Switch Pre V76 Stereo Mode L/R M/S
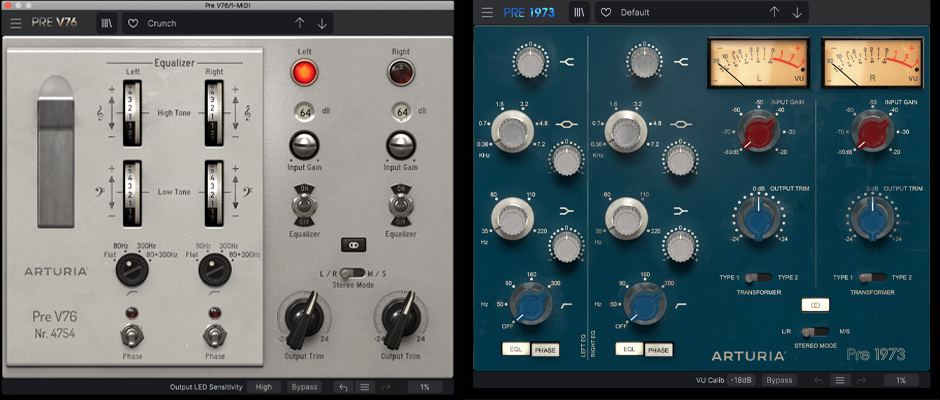The image size is (940, 400). click(x=352, y=273)
